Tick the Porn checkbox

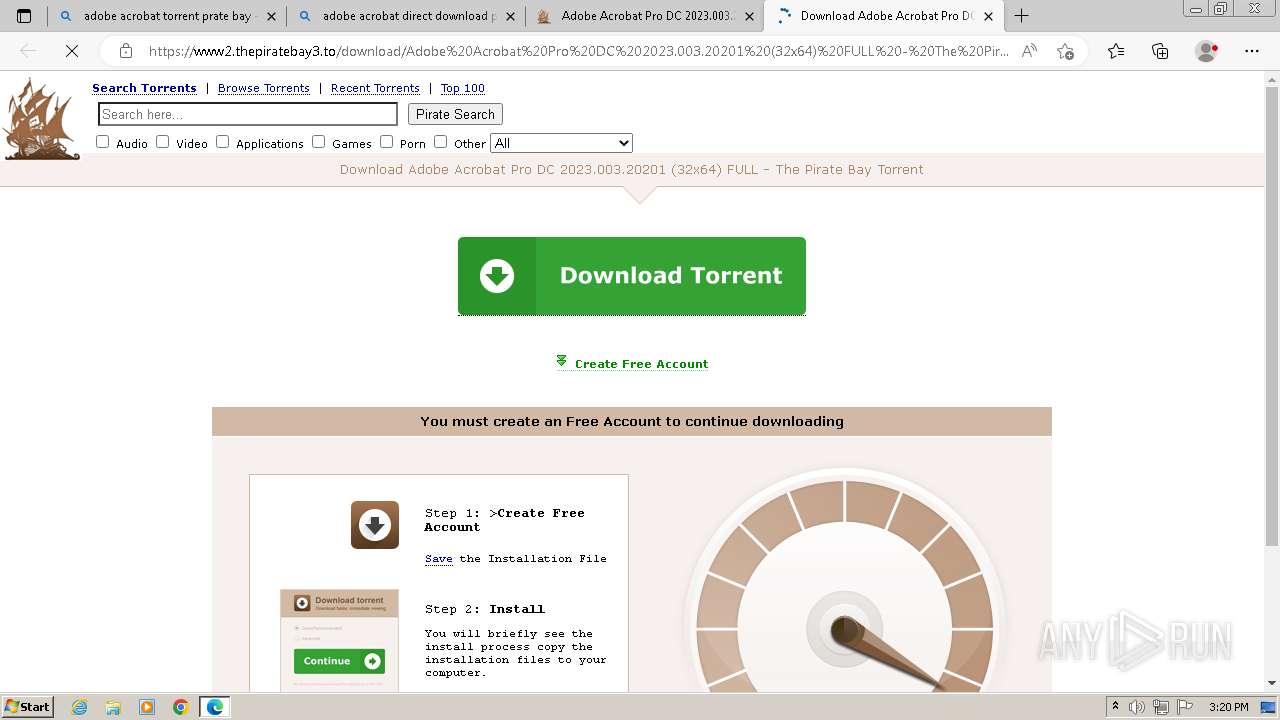tap(386, 142)
